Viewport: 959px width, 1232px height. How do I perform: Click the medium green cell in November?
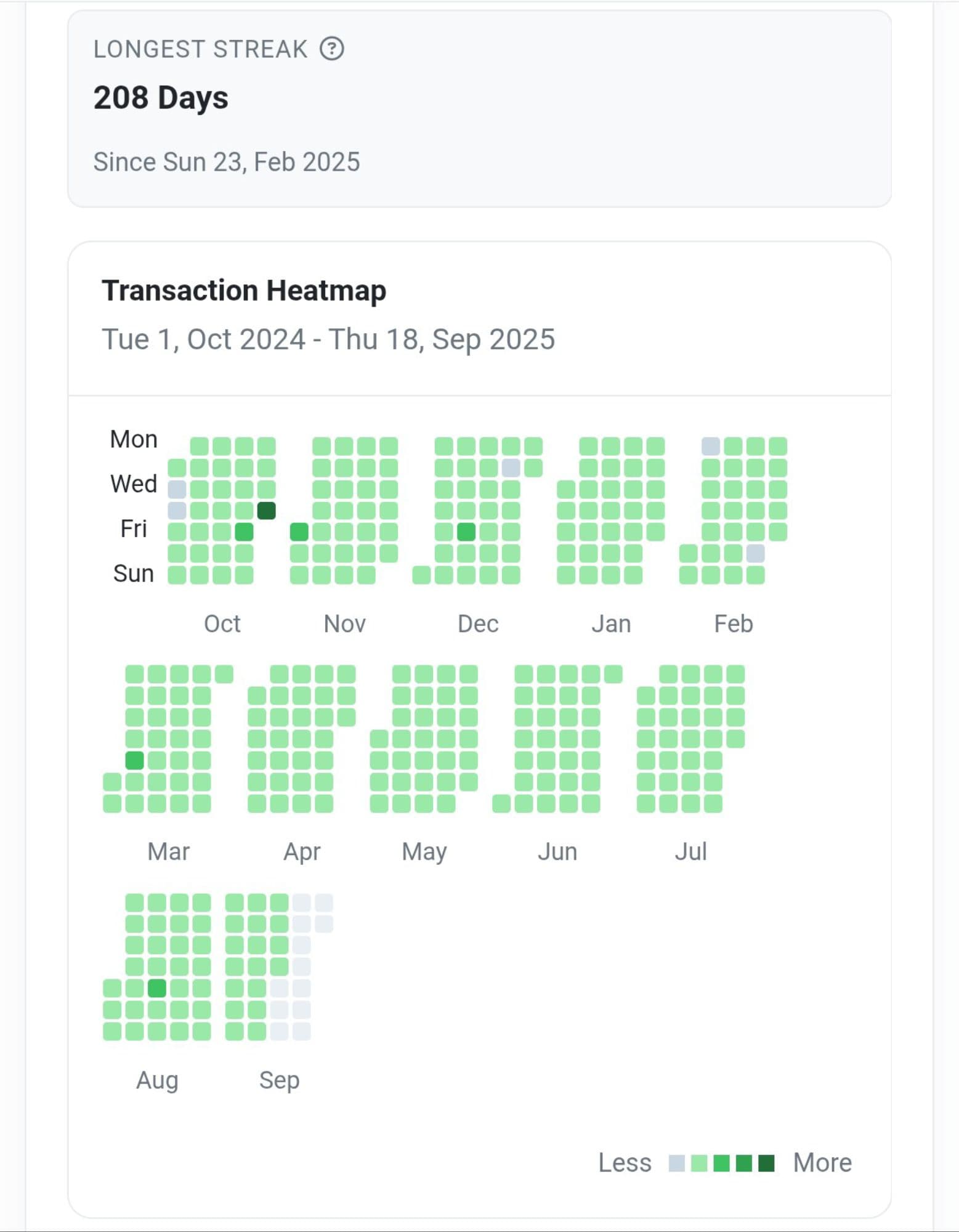299,532
